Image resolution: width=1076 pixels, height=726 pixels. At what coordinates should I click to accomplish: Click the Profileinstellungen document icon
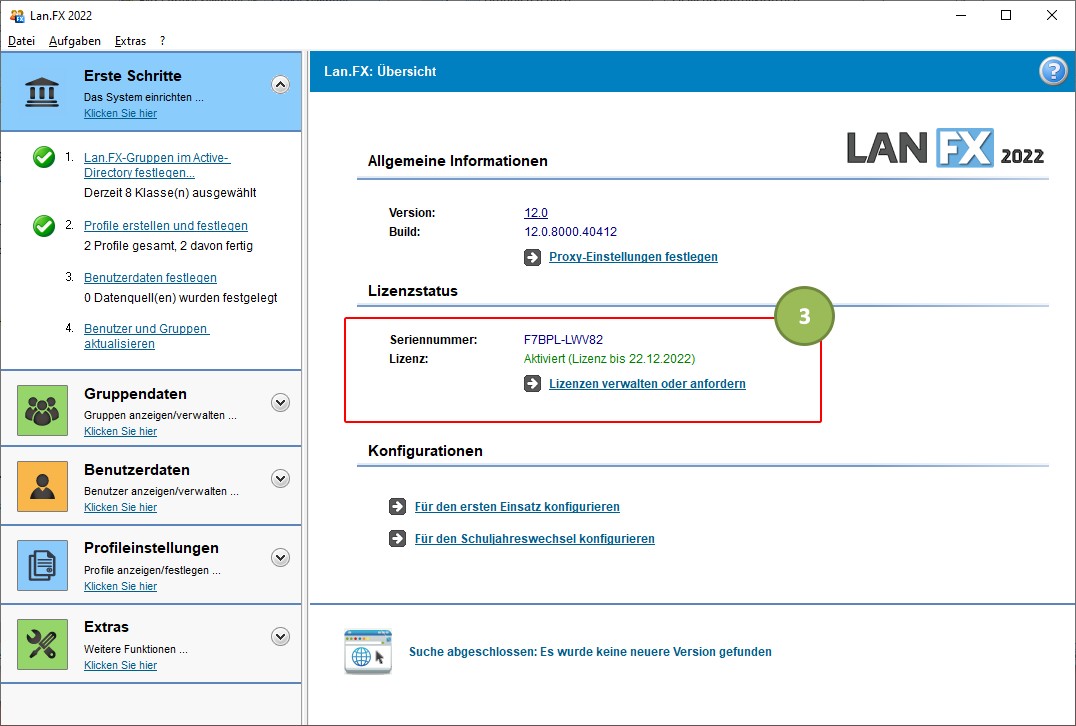pos(43,565)
